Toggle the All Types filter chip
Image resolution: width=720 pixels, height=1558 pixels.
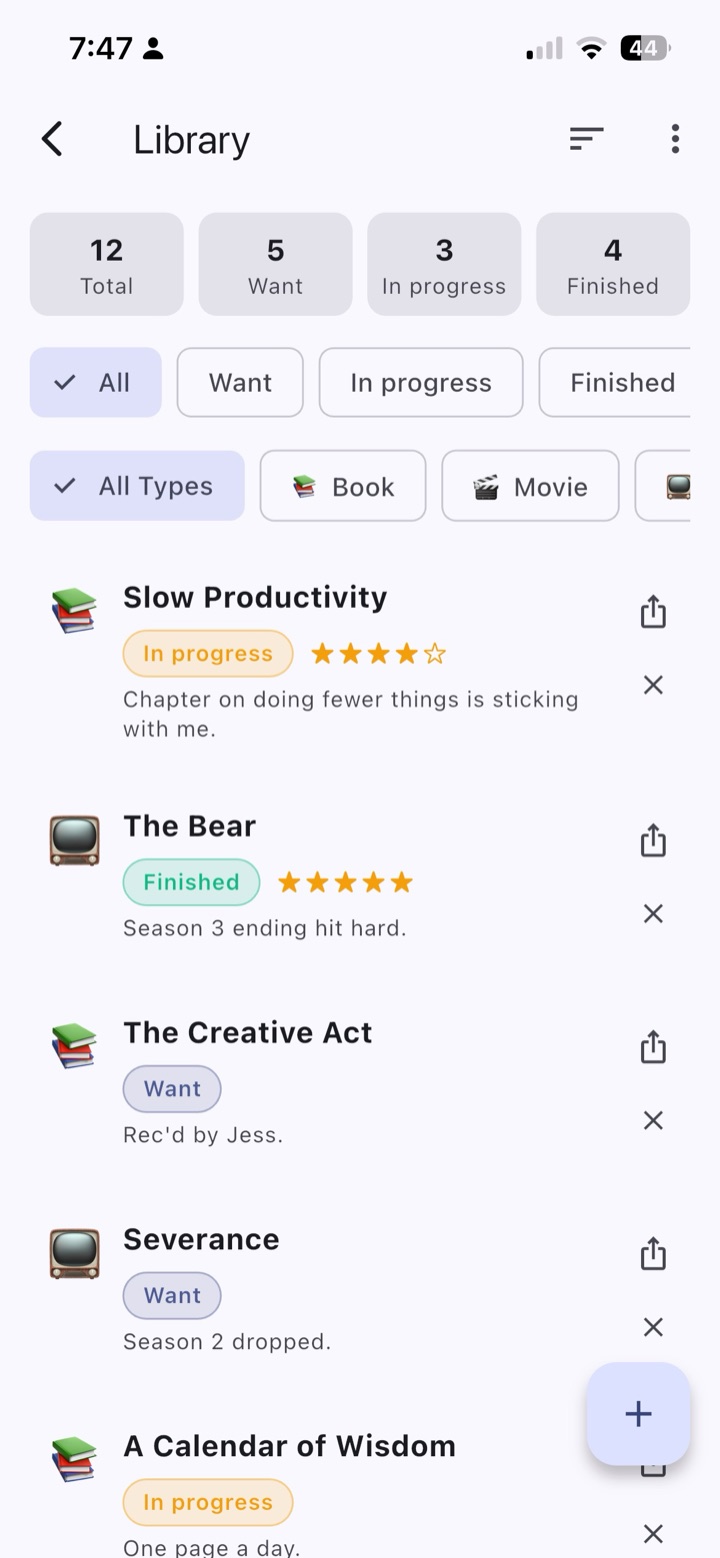[137, 486]
